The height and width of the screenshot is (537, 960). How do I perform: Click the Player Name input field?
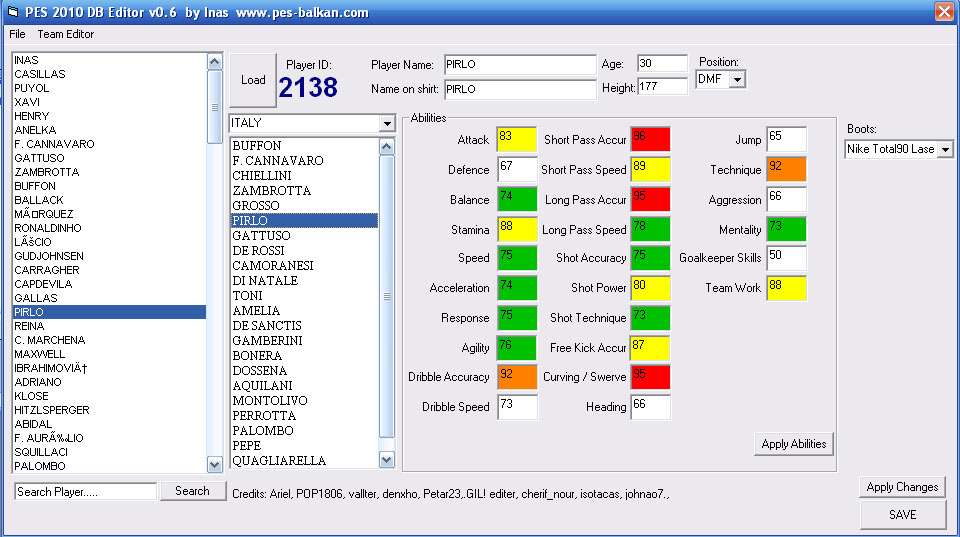click(x=518, y=64)
